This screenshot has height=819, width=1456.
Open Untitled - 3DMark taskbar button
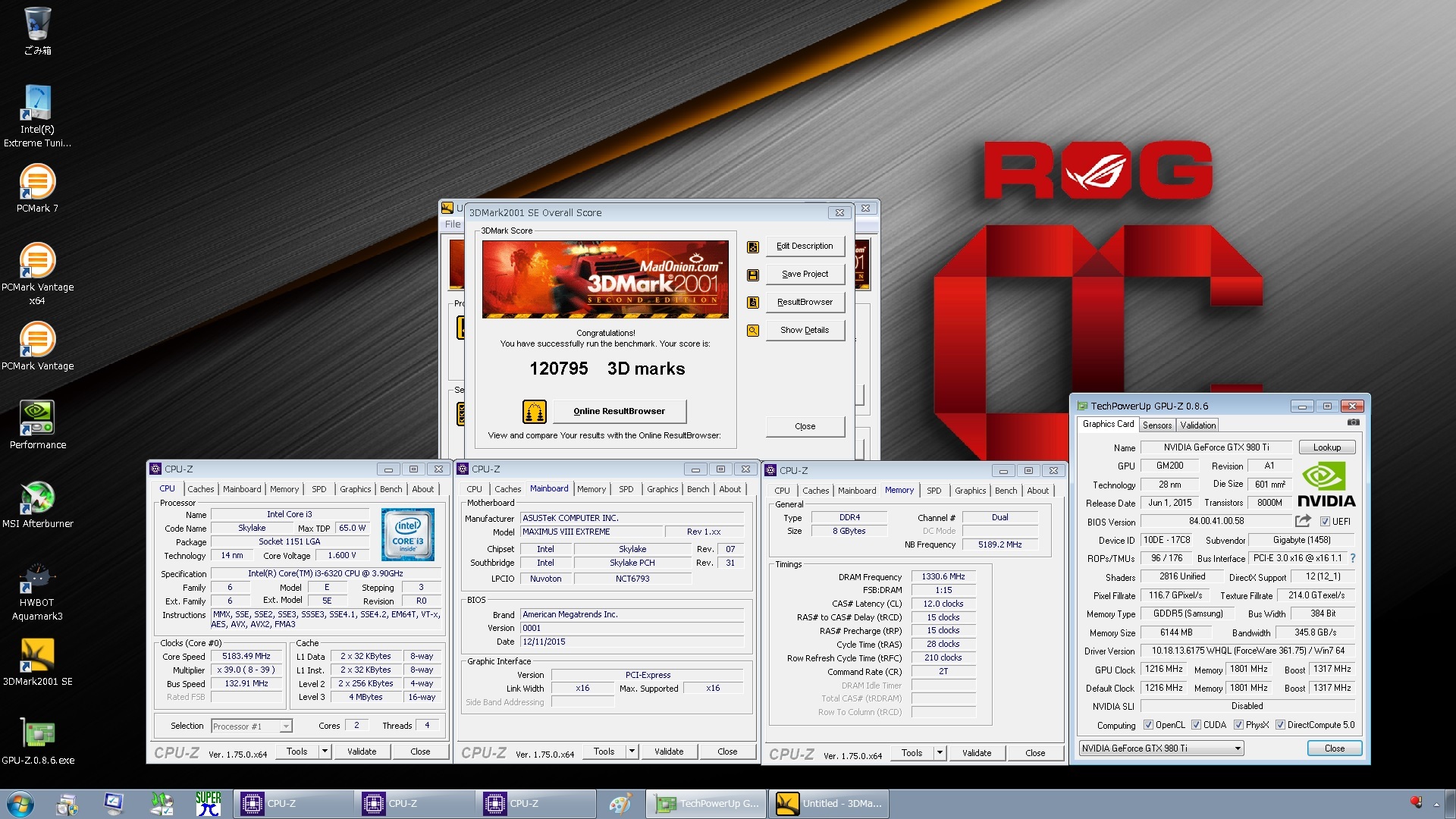[x=828, y=803]
